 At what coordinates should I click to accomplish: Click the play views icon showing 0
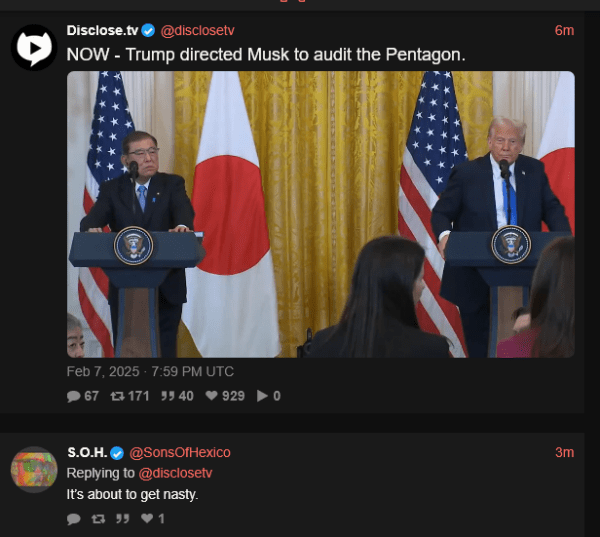coord(262,396)
